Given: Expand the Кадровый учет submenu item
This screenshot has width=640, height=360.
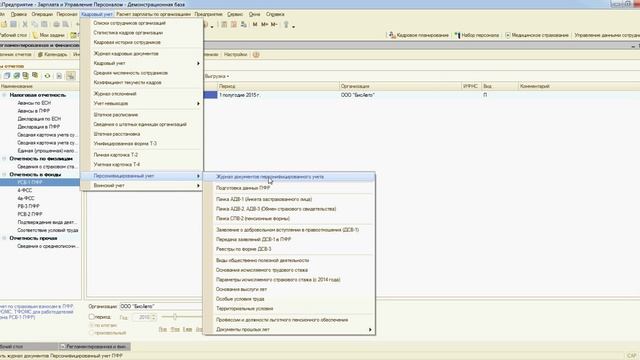Looking at the screenshot, I should coord(142,64).
